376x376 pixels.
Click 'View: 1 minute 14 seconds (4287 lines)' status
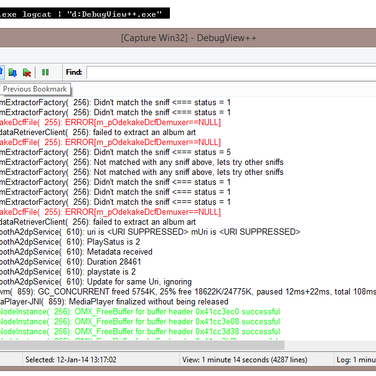(x=245, y=360)
